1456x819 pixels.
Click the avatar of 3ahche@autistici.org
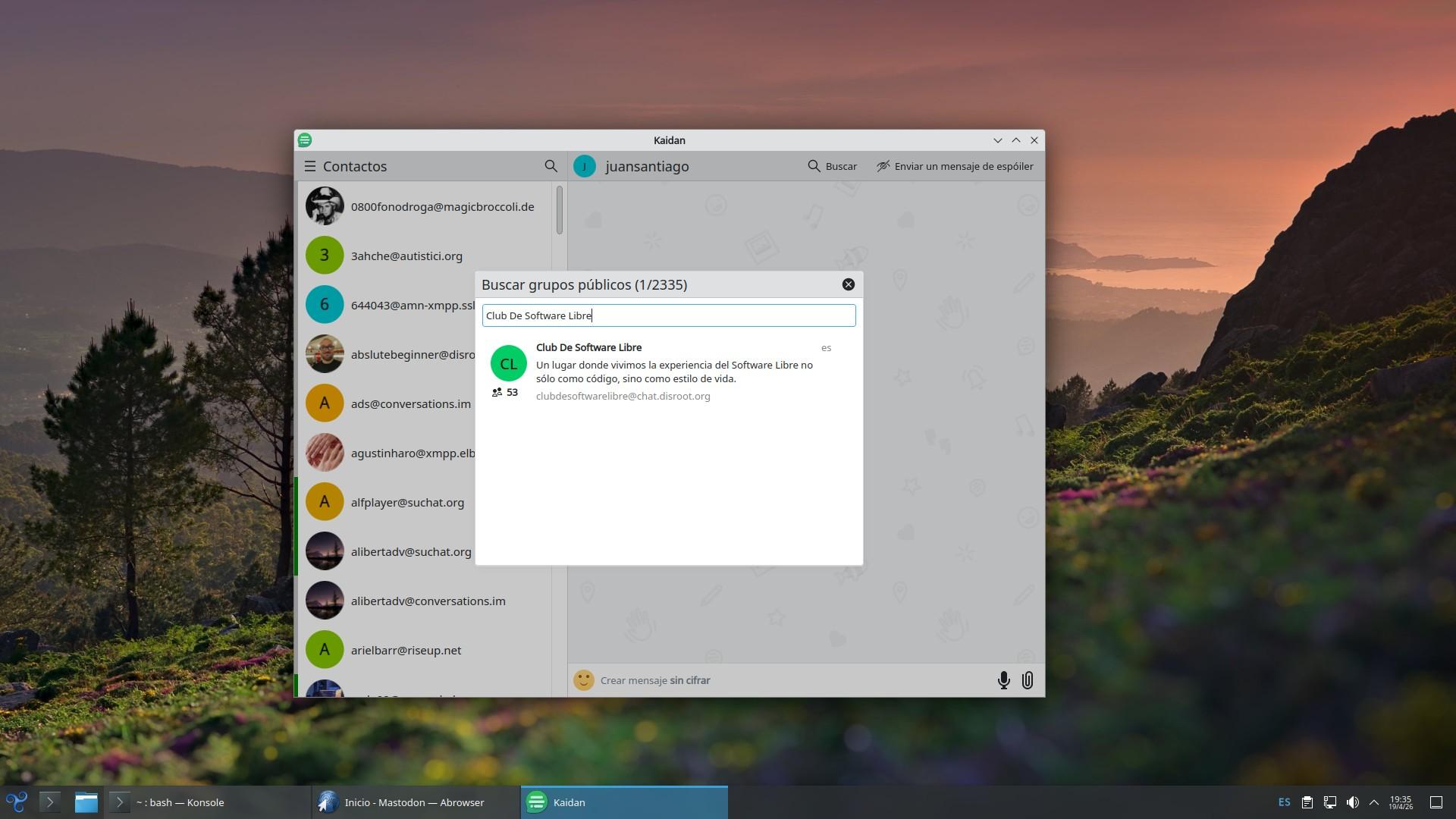click(325, 256)
